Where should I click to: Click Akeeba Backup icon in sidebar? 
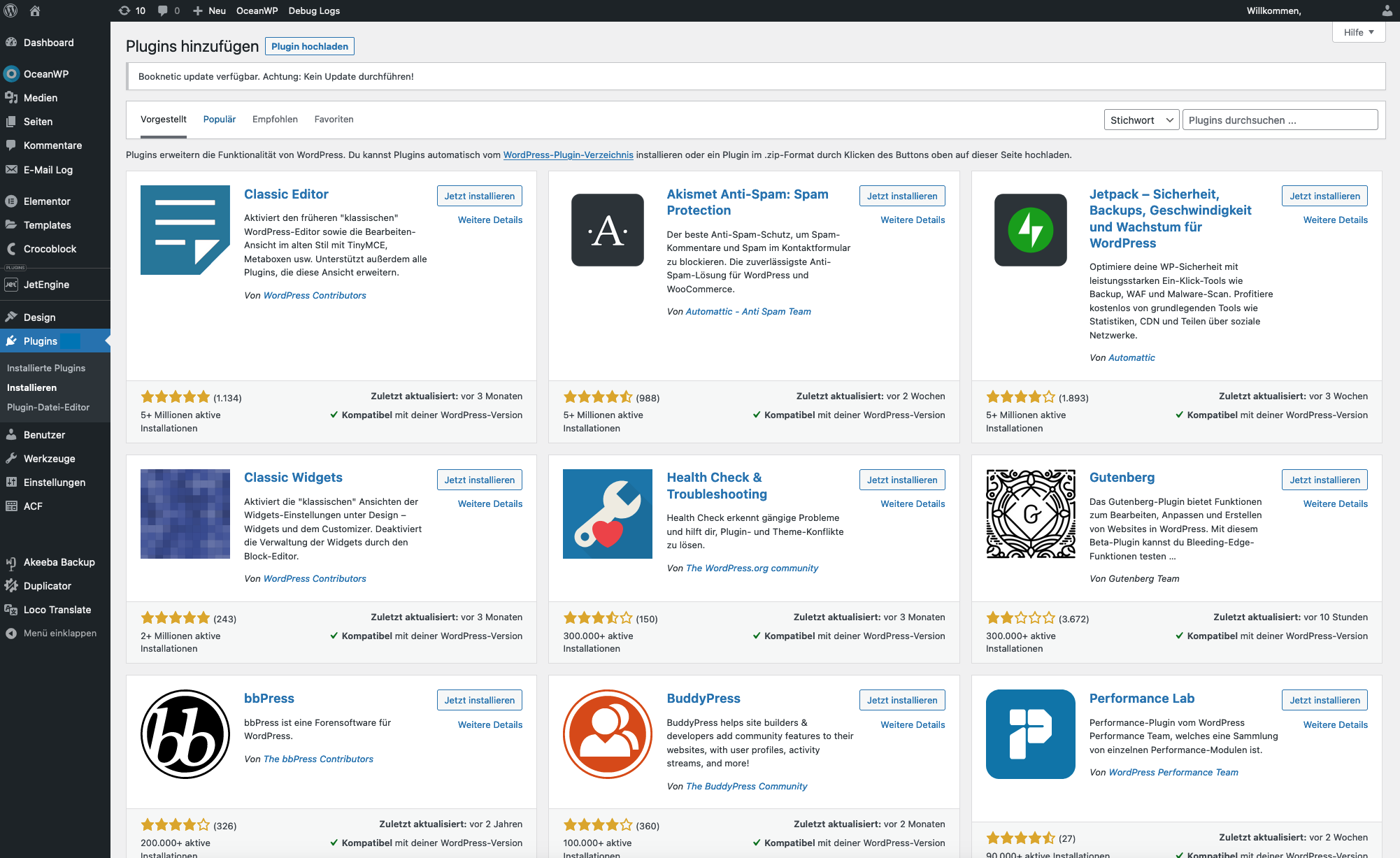click(11, 562)
